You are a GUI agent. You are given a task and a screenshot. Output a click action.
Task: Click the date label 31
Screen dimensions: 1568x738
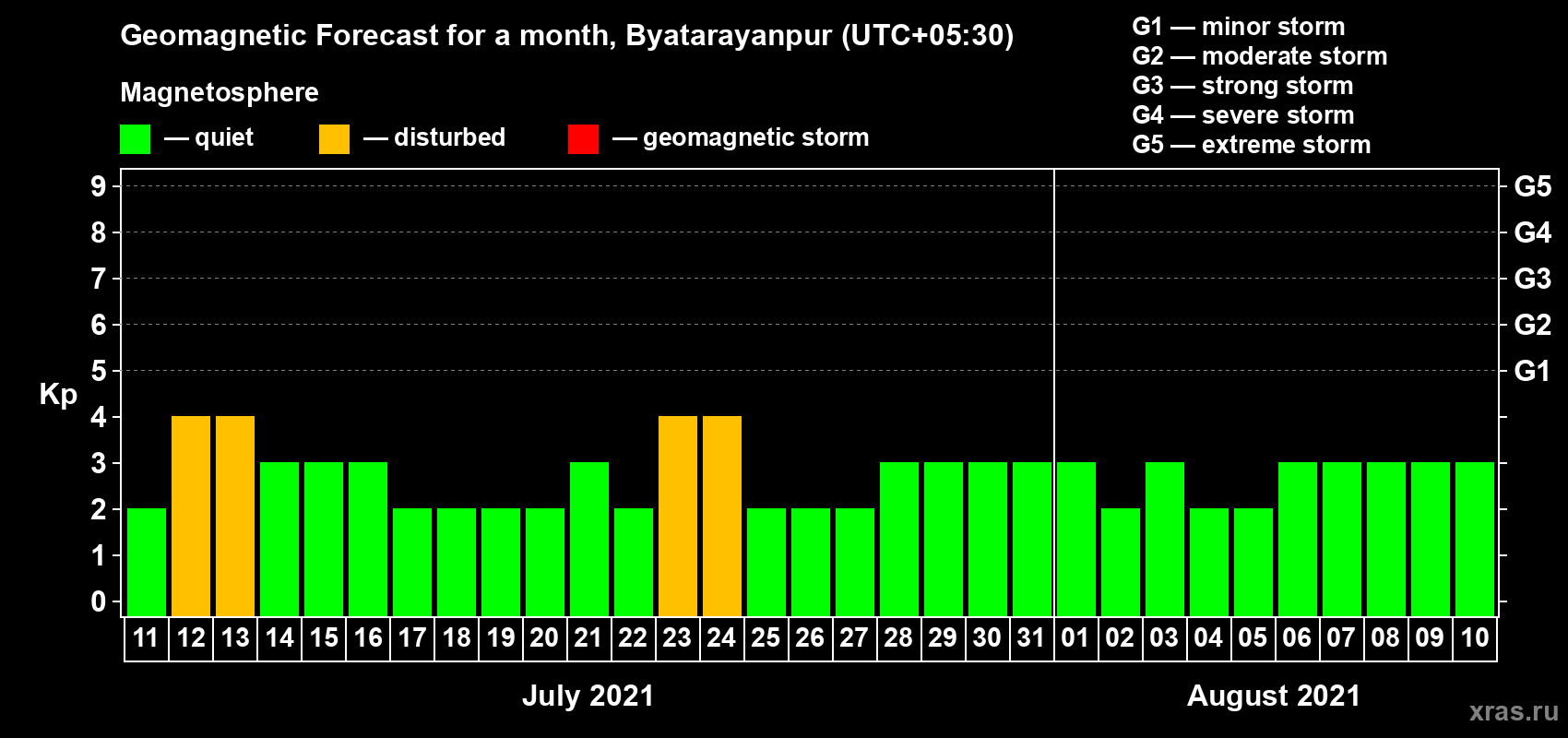1031,637
